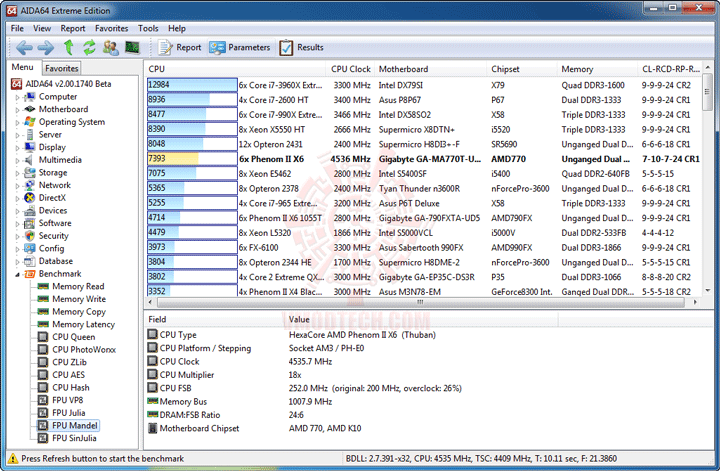Click the green up-level arrow icon

(68, 47)
